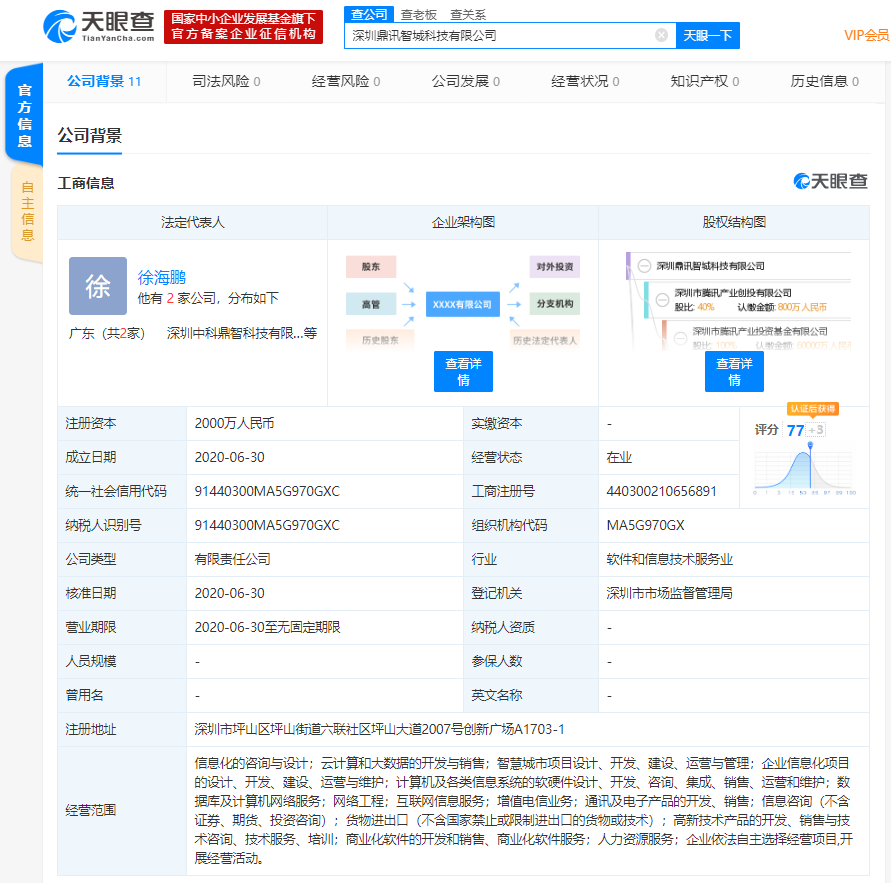The width and height of the screenshot is (891, 883).
Task: Click the score value 77
Action: point(795,430)
